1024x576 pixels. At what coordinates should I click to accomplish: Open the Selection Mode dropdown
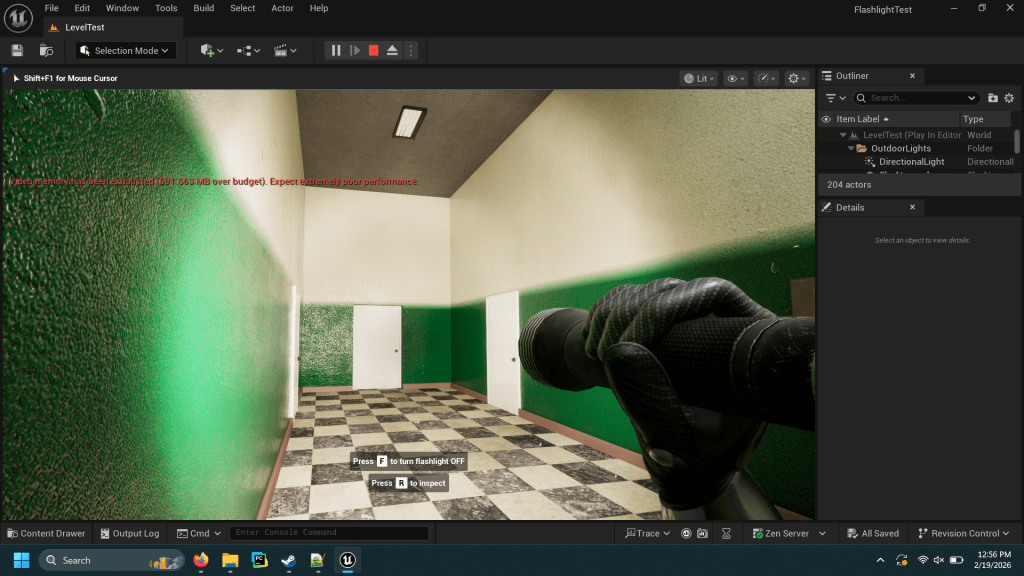pyautogui.click(x=127, y=50)
